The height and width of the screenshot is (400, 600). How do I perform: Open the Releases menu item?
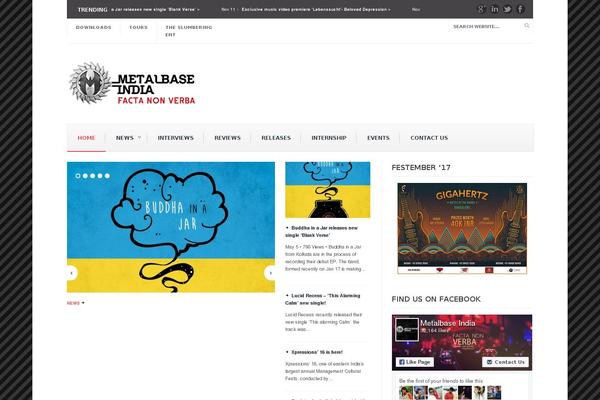276,138
